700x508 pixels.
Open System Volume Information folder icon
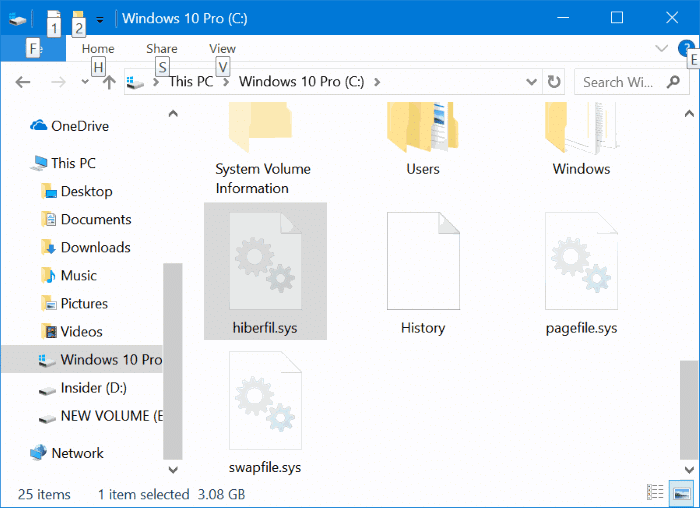(x=260, y=128)
